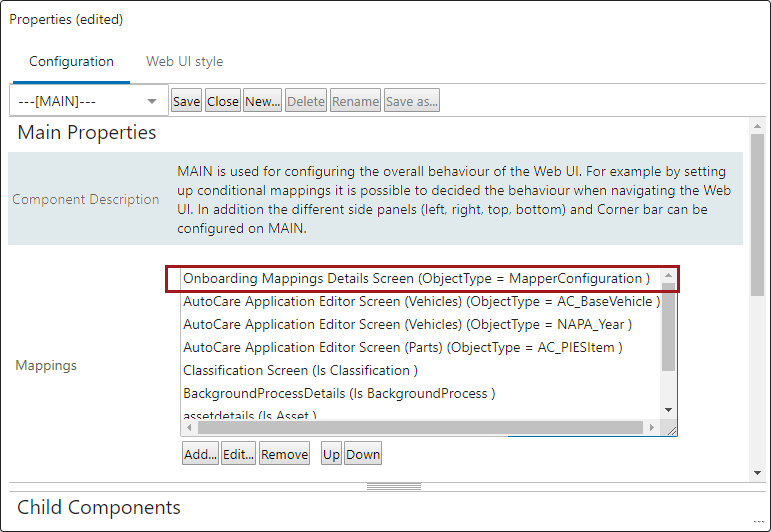The height and width of the screenshot is (532, 771).
Task: Select the Configuration tab
Action: pyautogui.click(x=71, y=61)
